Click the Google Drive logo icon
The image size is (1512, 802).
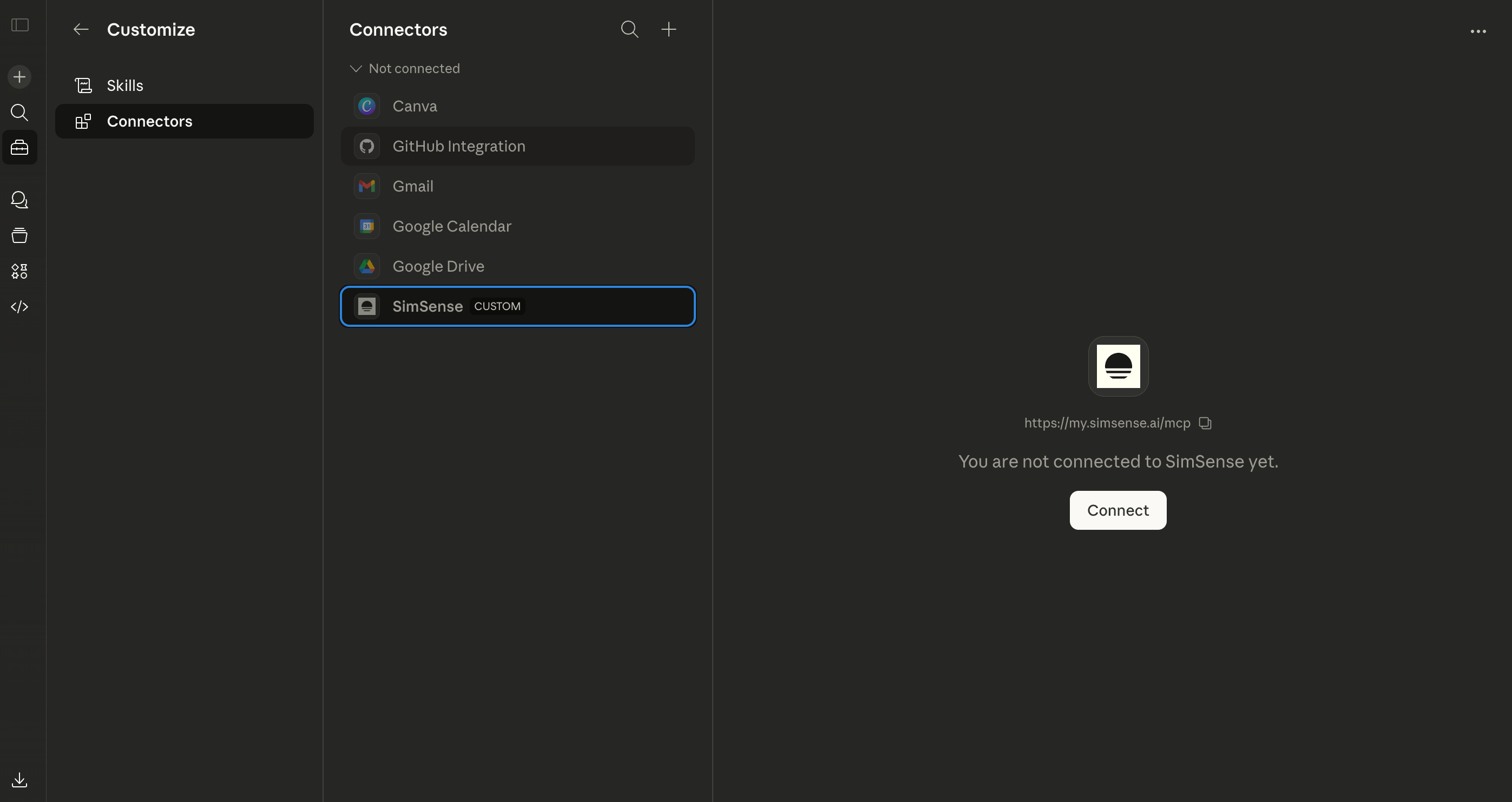[367, 266]
